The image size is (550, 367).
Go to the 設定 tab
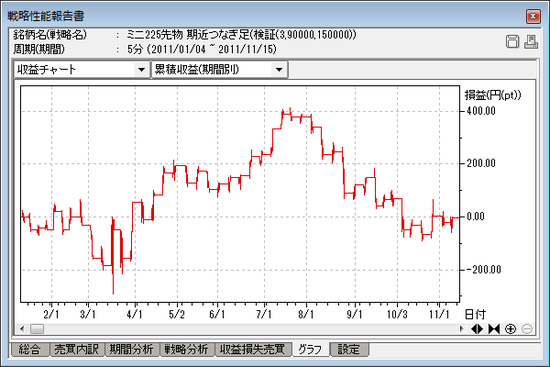(x=349, y=349)
